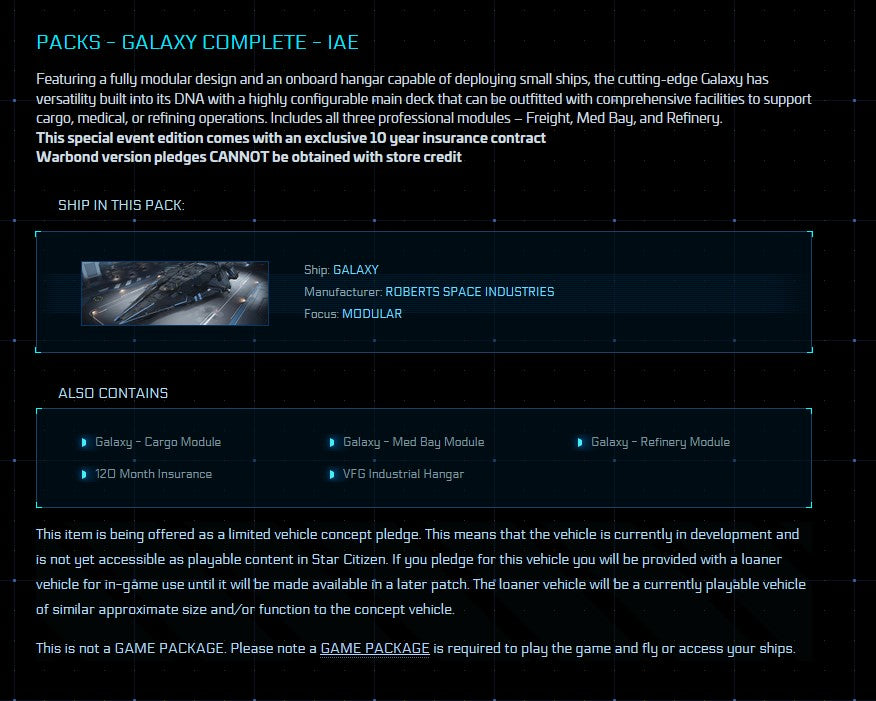This screenshot has height=701, width=876.
Task: Click the Galaxy ship thumbnail image
Action: point(175,293)
